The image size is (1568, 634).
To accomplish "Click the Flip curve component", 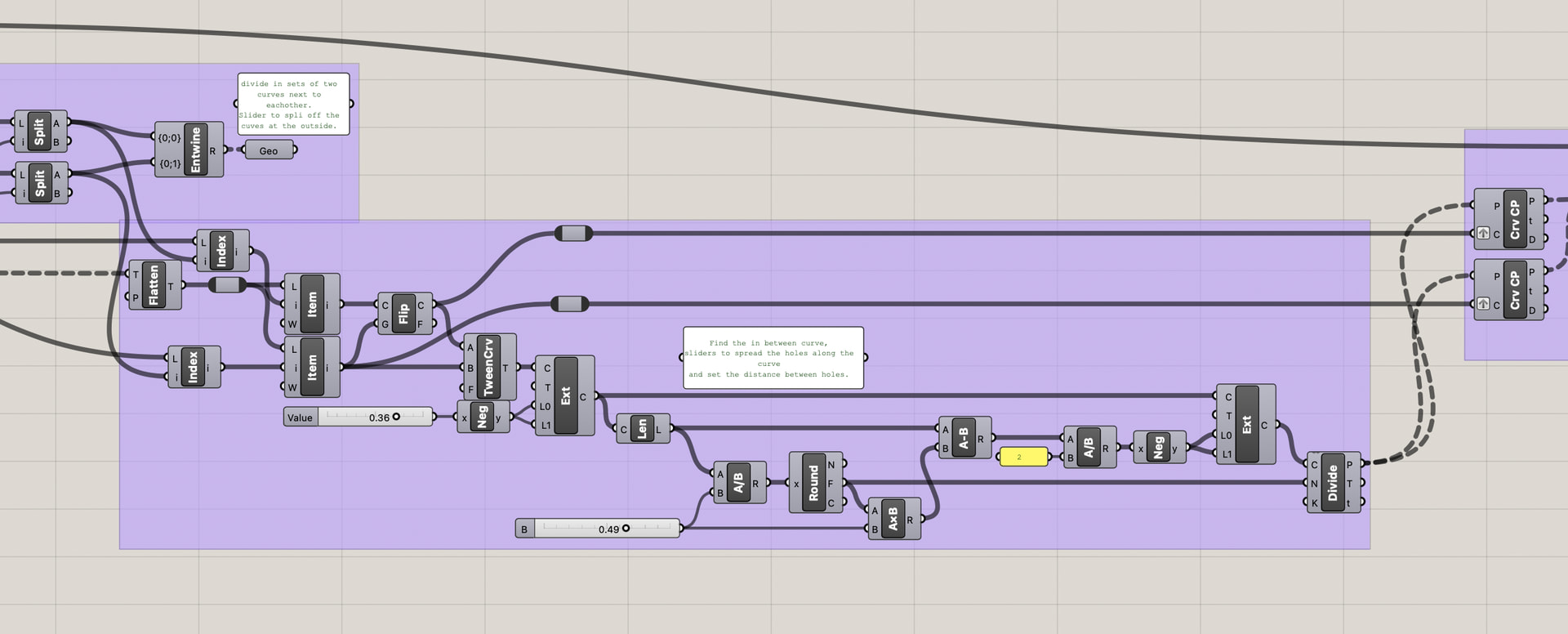I will pos(405,314).
